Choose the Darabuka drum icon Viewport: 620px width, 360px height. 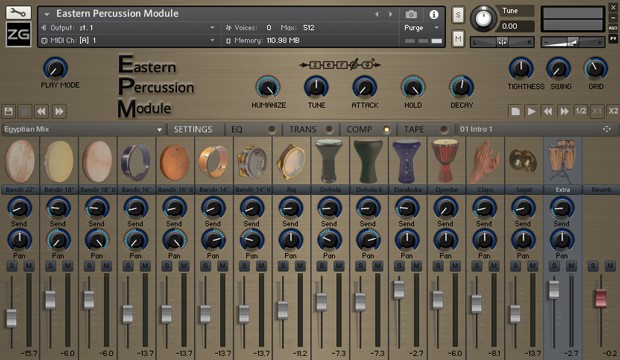[407, 161]
